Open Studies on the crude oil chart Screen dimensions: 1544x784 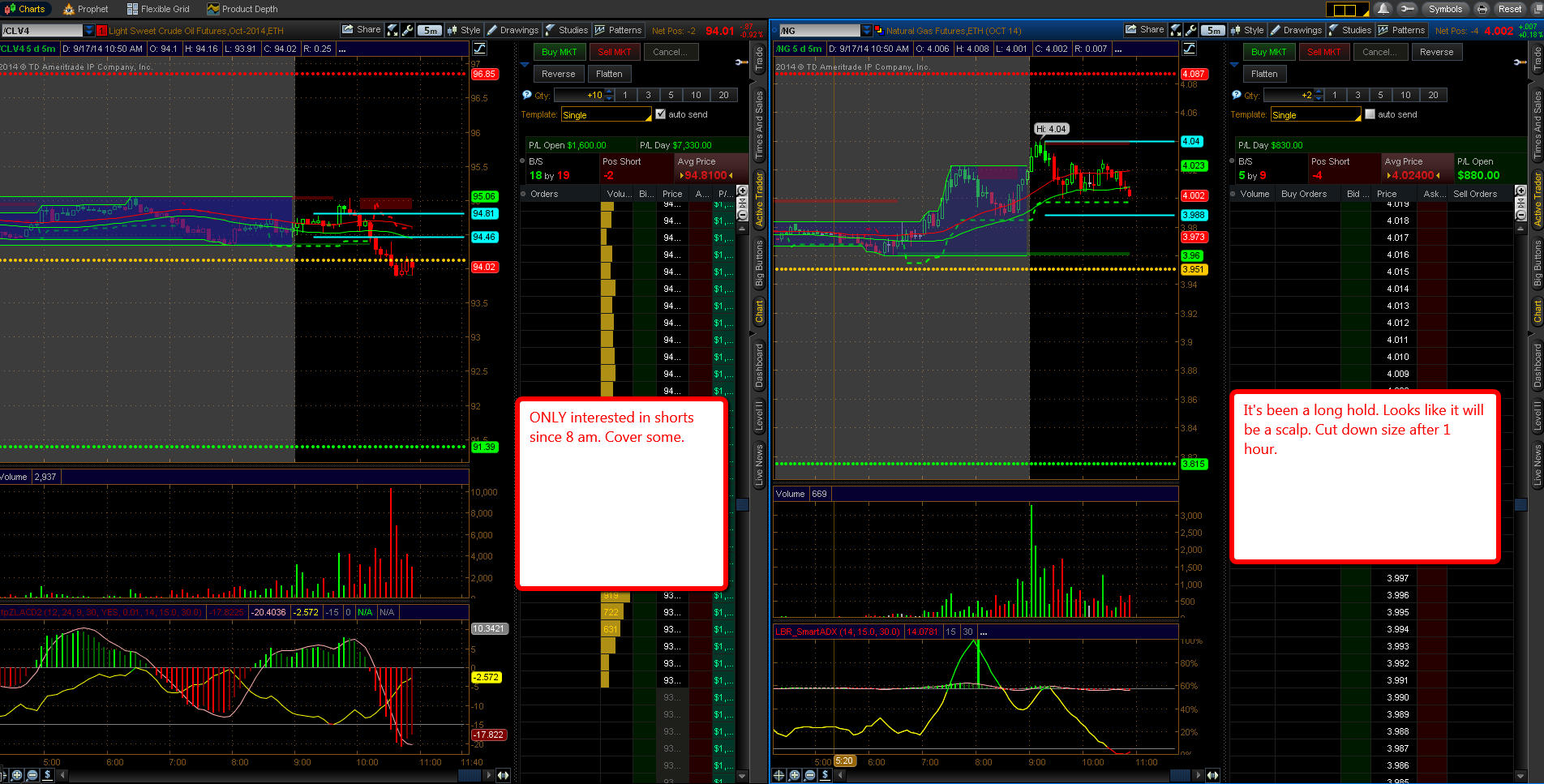click(567, 30)
